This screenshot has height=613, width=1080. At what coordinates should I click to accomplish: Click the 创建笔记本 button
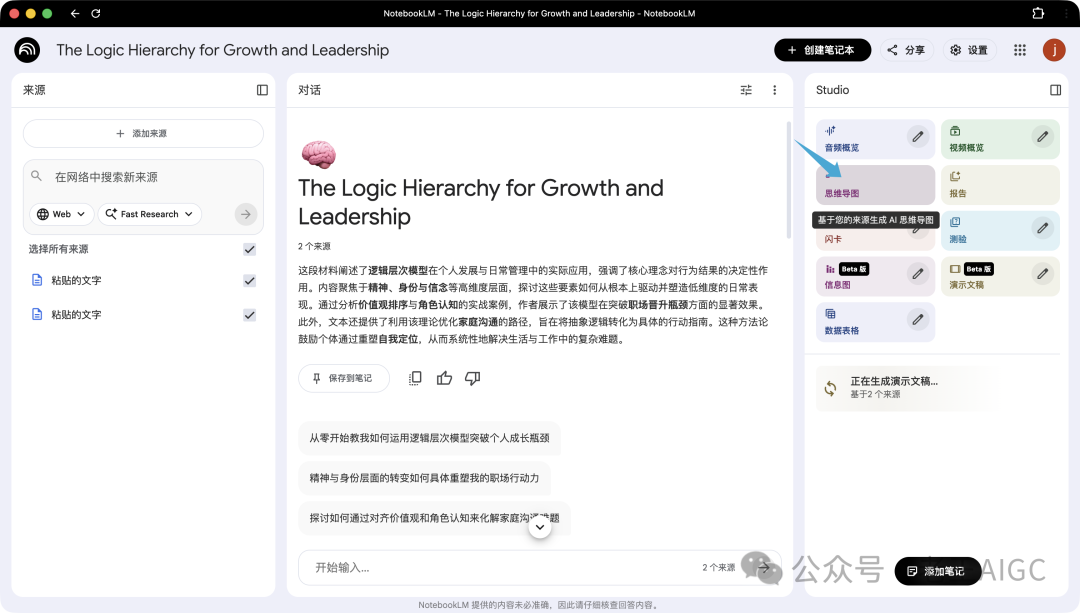tap(822, 50)
